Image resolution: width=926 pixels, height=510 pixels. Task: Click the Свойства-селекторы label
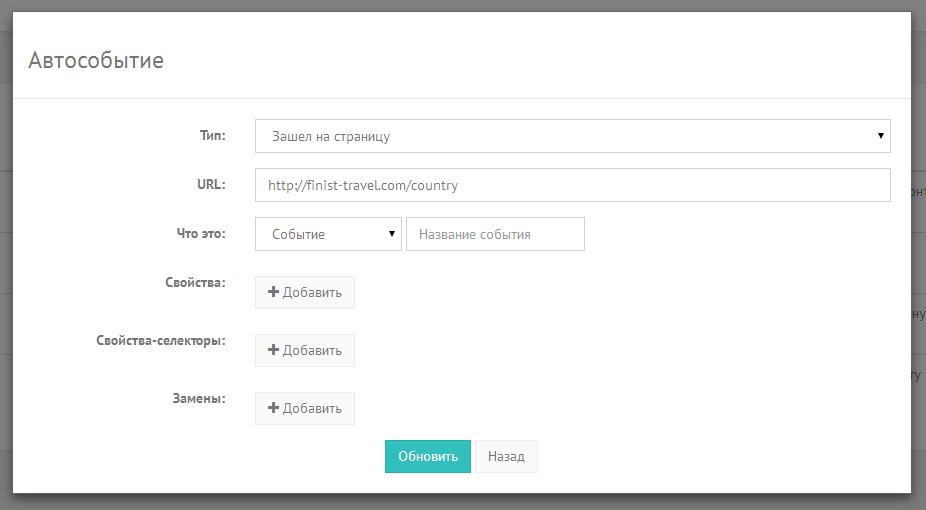(160, 340)
